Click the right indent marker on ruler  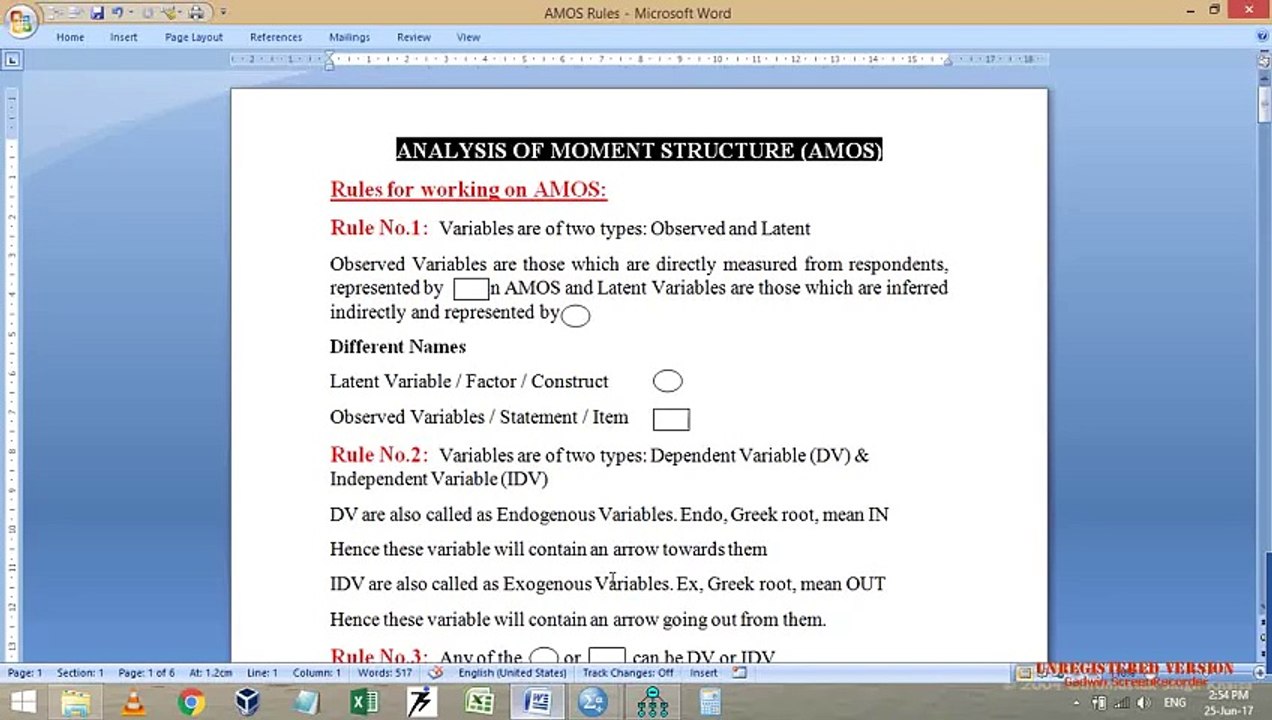pyautogui.click(x=948, y=63)
